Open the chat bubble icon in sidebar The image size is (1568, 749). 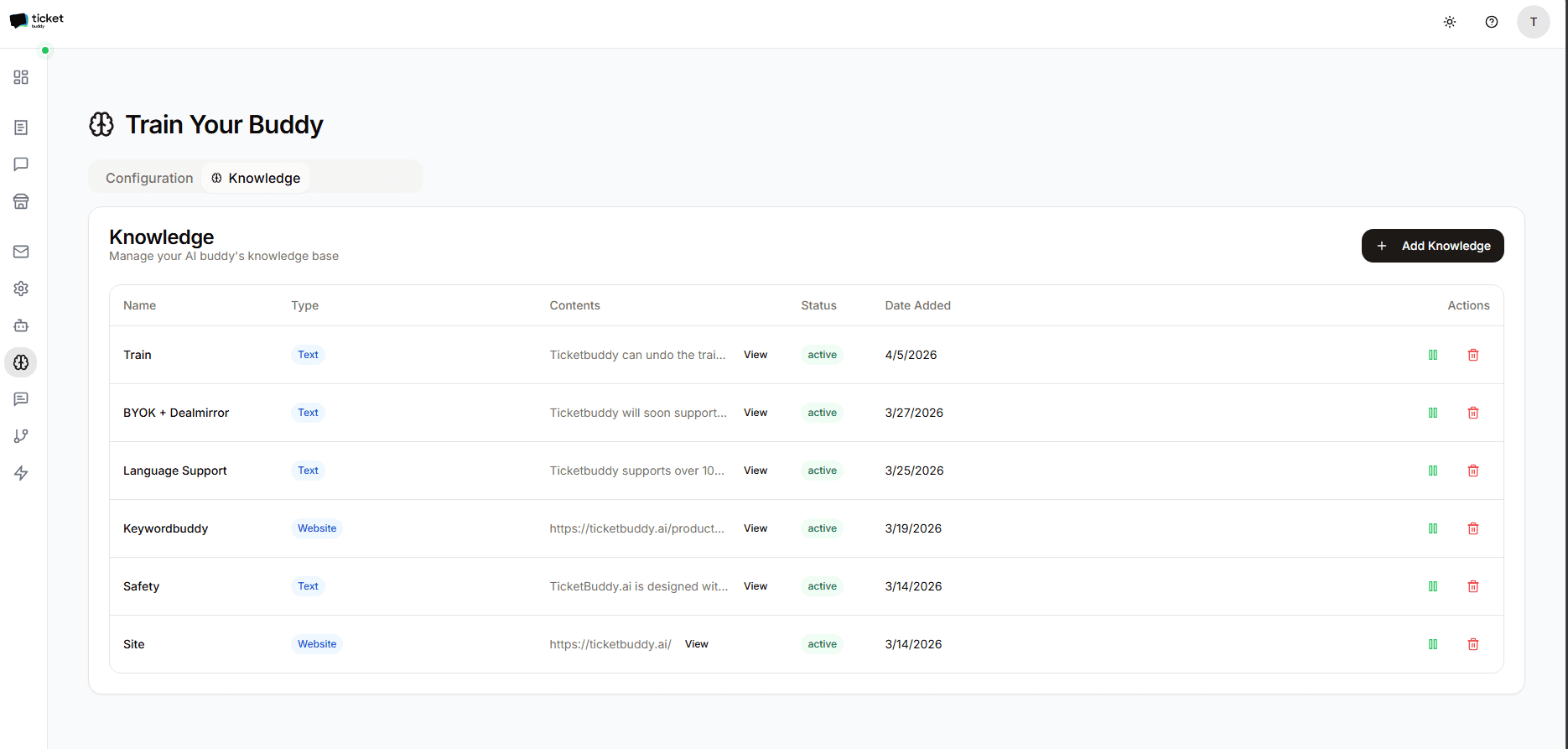point(21,164)
